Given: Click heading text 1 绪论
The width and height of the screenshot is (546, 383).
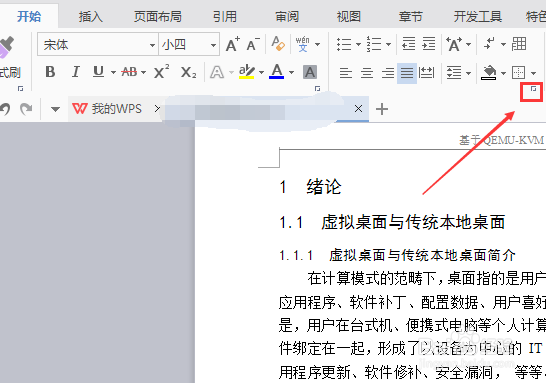Looking at the screenshot, I should pyautogui.click(x=310, y=187).
